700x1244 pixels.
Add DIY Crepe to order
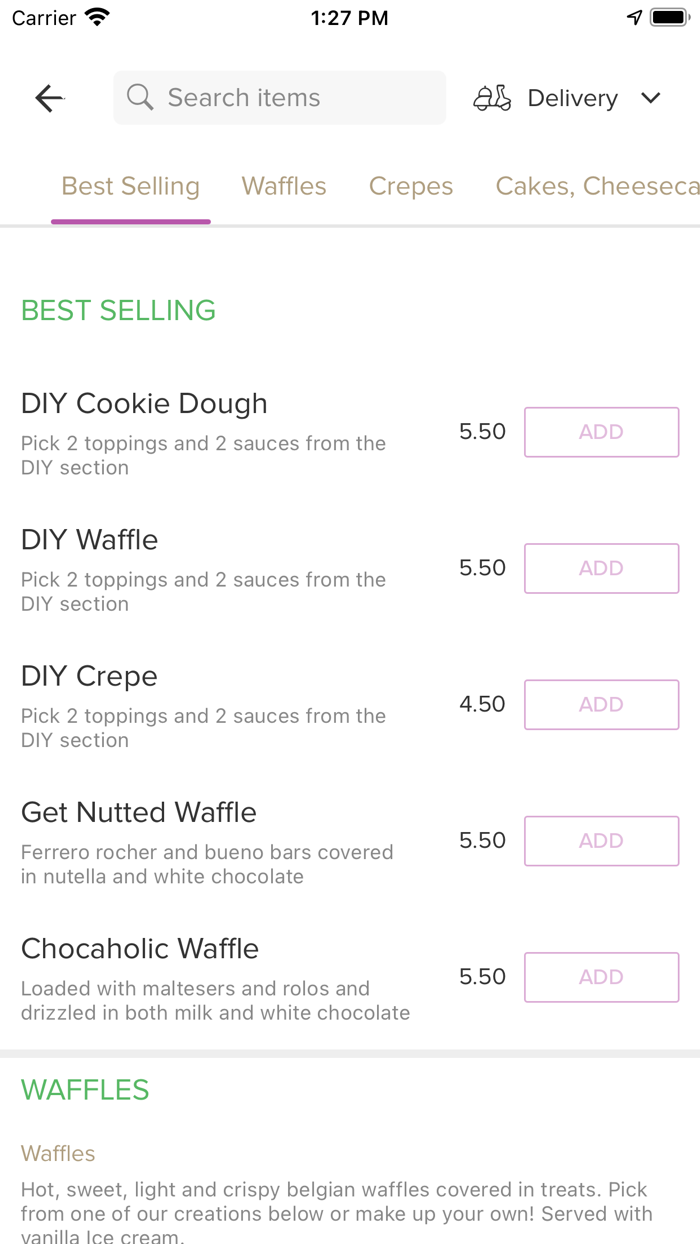click(601, 704)
